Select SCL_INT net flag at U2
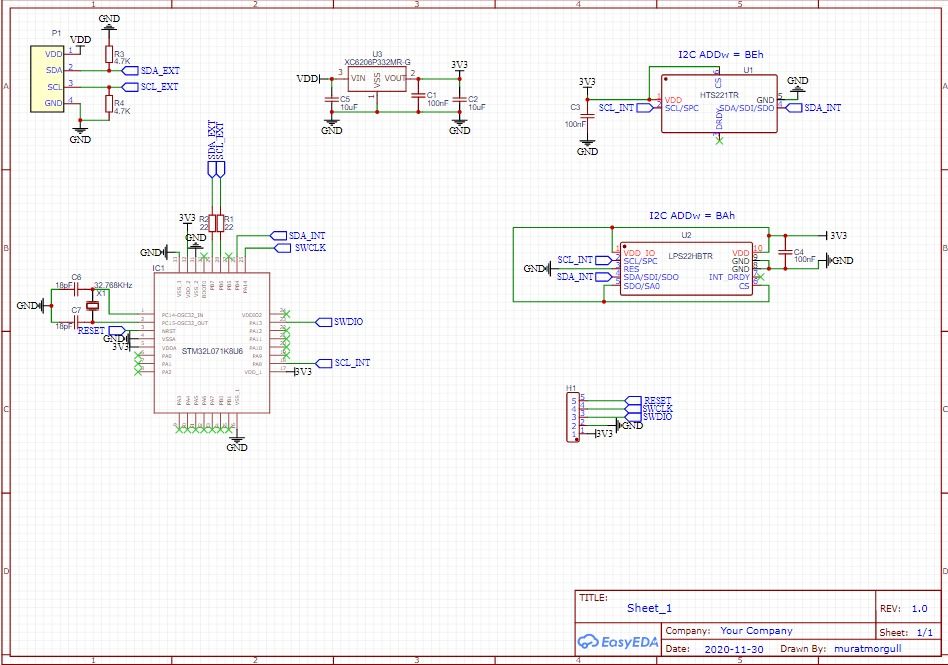Image resolution: width=948 pixels, height=665 pixels. [585, 260]
